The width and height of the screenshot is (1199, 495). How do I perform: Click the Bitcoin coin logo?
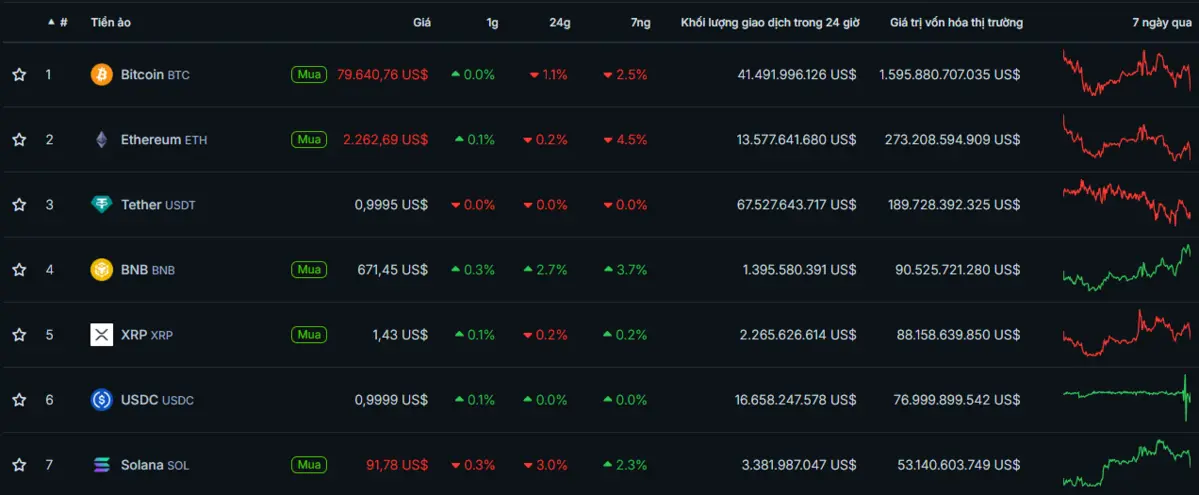(102, 75)
